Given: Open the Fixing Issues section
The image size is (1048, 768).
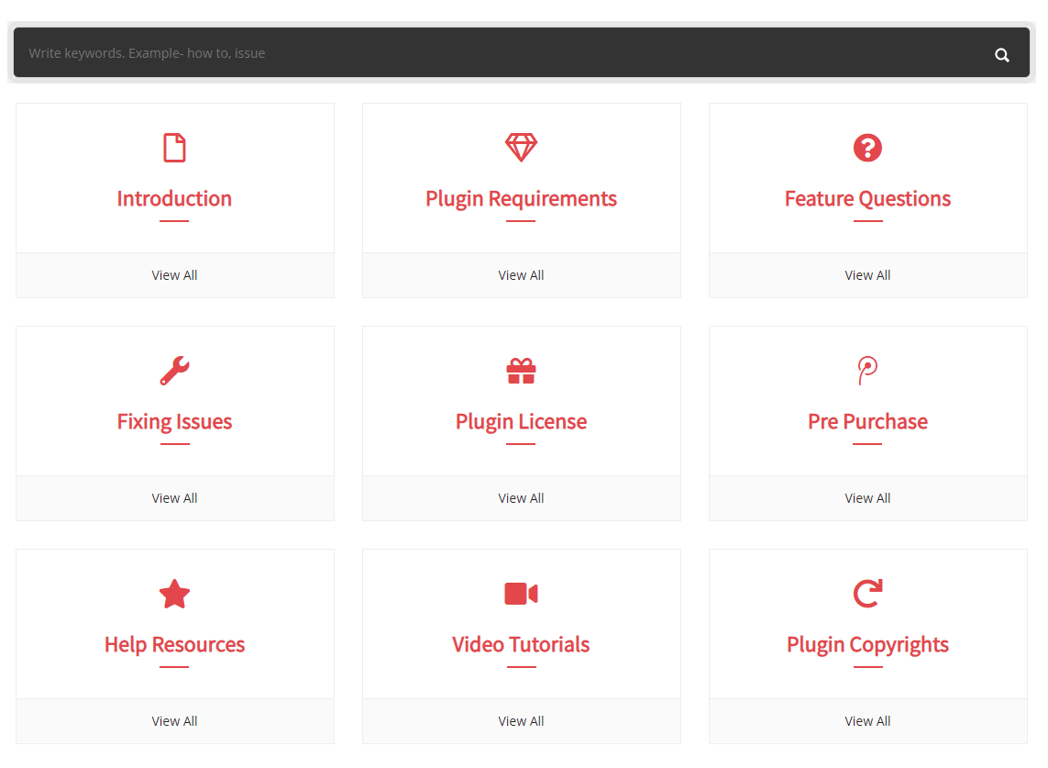Looking at the screenshot, I should pyautogui.click(x=174, y=421).
